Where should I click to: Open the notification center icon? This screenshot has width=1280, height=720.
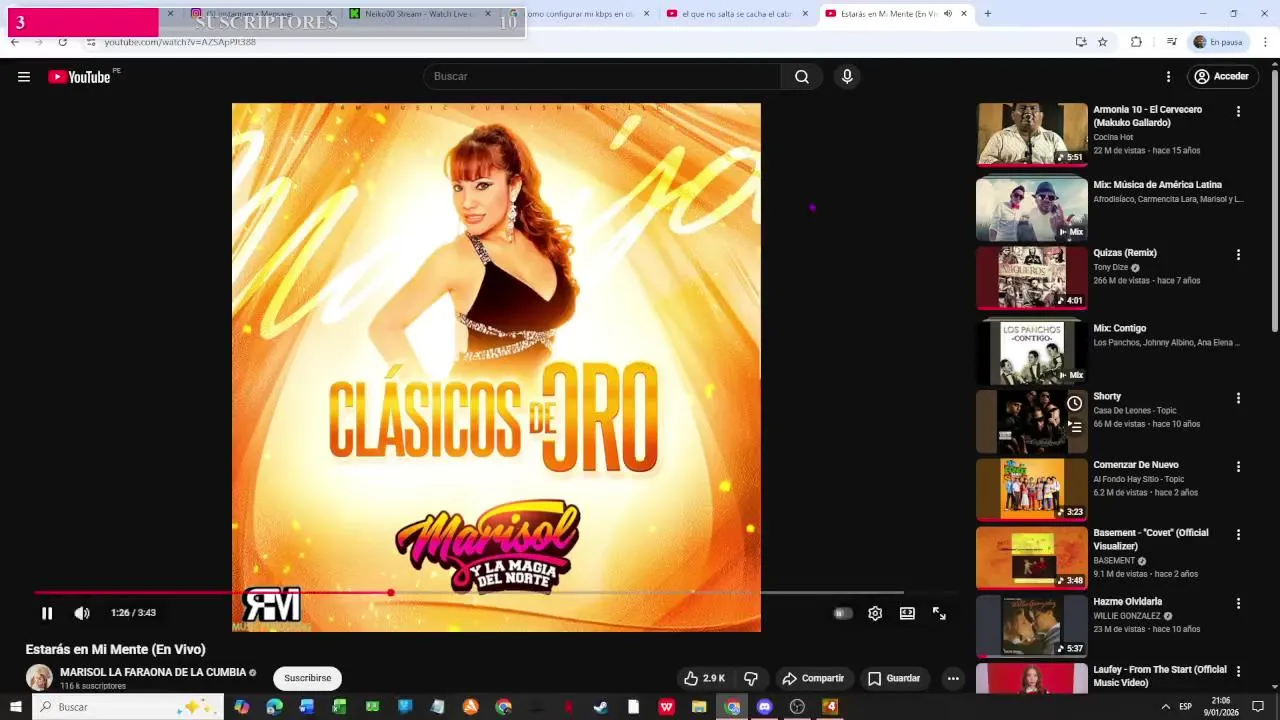(1258, 707)
